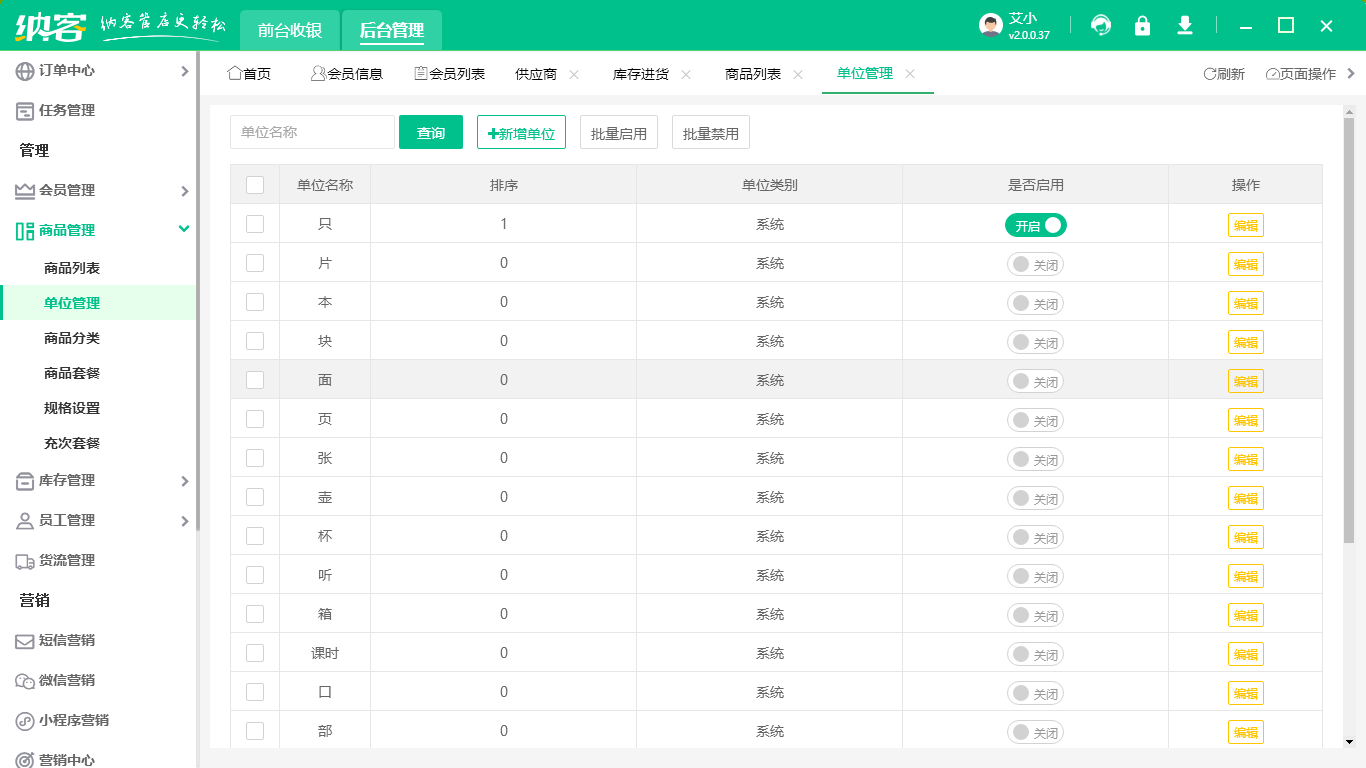Screen dimensions: 1366x768
Task: Click the user avatar 艾小
Action: [991, 26]
